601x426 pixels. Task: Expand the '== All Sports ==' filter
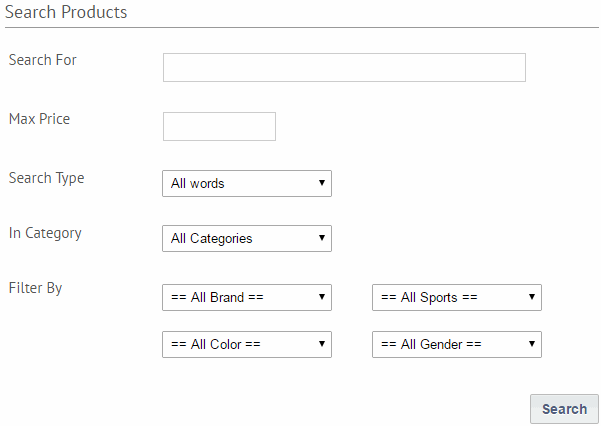(x=457, y=298)
